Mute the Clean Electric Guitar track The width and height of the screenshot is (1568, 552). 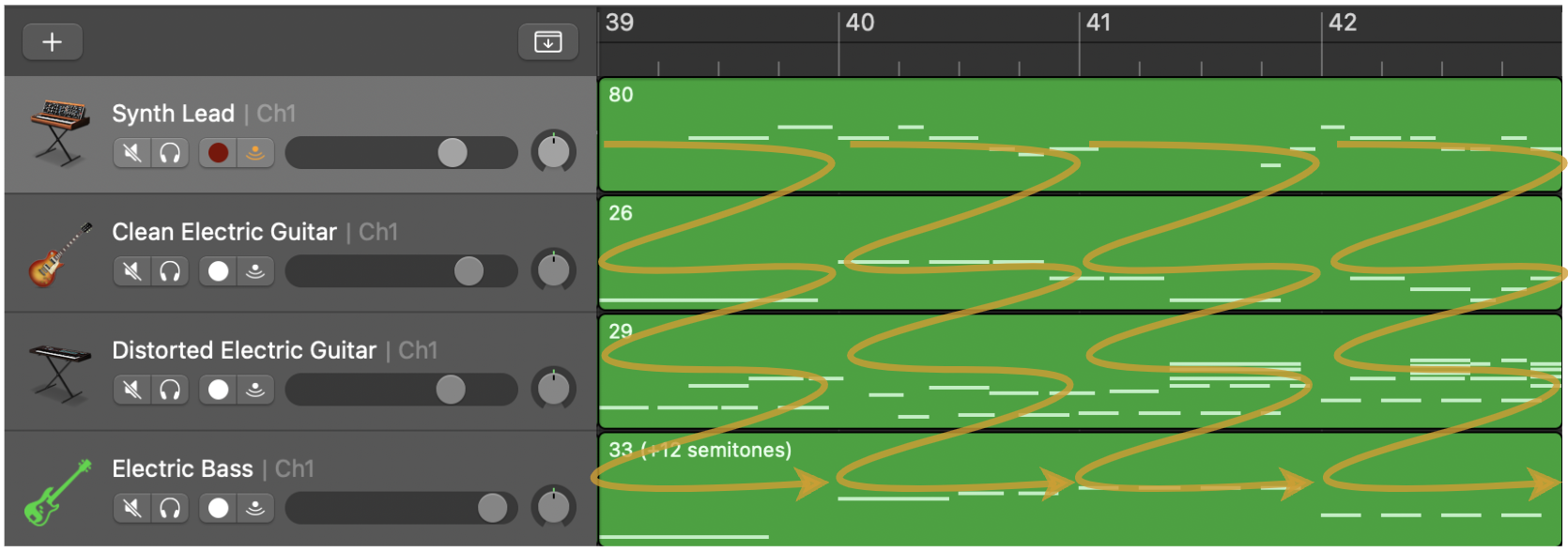132,271
